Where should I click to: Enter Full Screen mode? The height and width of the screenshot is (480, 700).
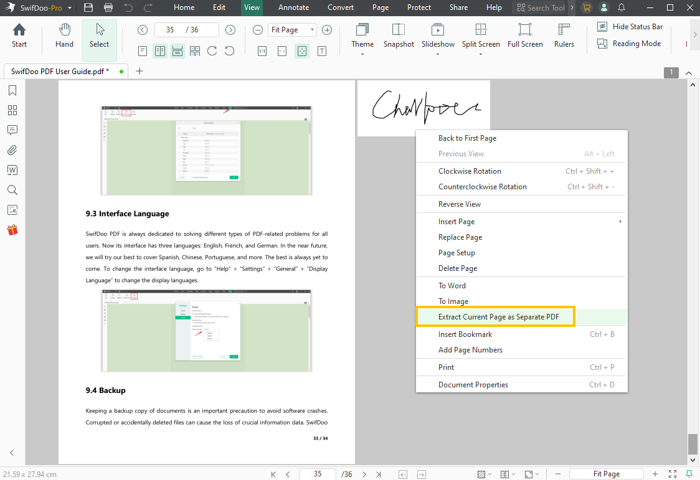525,36
